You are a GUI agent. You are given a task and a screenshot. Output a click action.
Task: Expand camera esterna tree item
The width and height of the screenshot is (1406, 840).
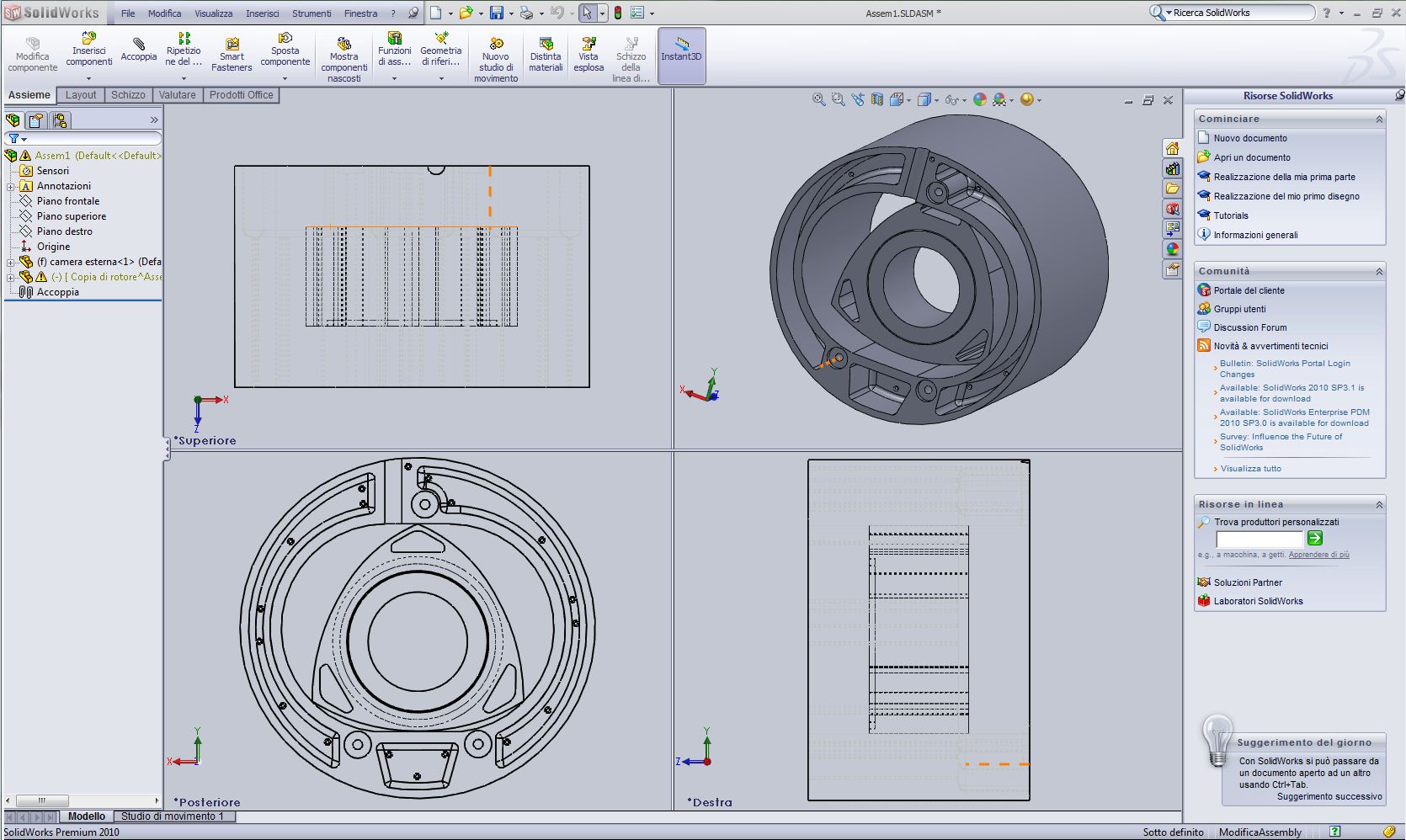10,262
